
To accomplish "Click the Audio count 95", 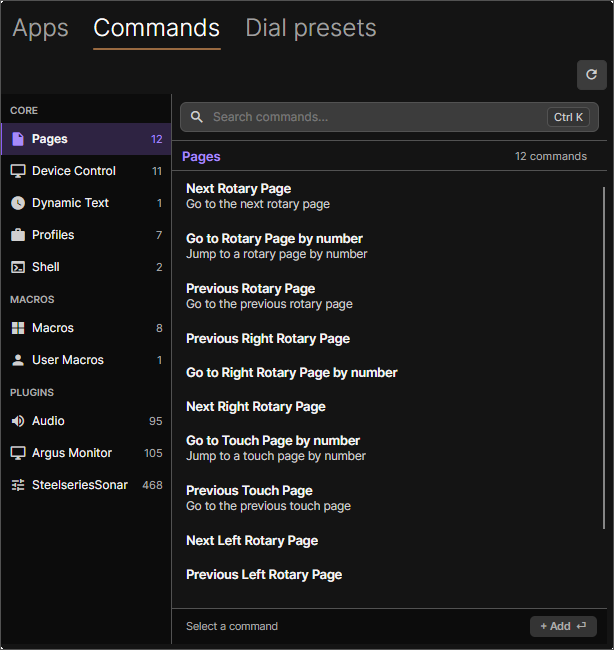I will (x=155, y=421).
